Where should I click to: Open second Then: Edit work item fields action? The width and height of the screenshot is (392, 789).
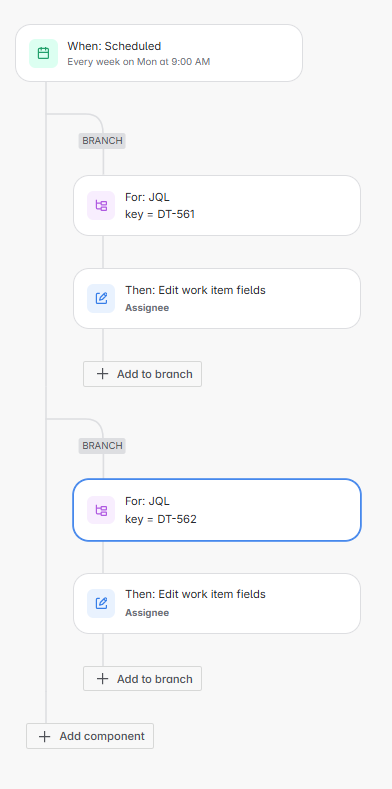coord(217,603)
